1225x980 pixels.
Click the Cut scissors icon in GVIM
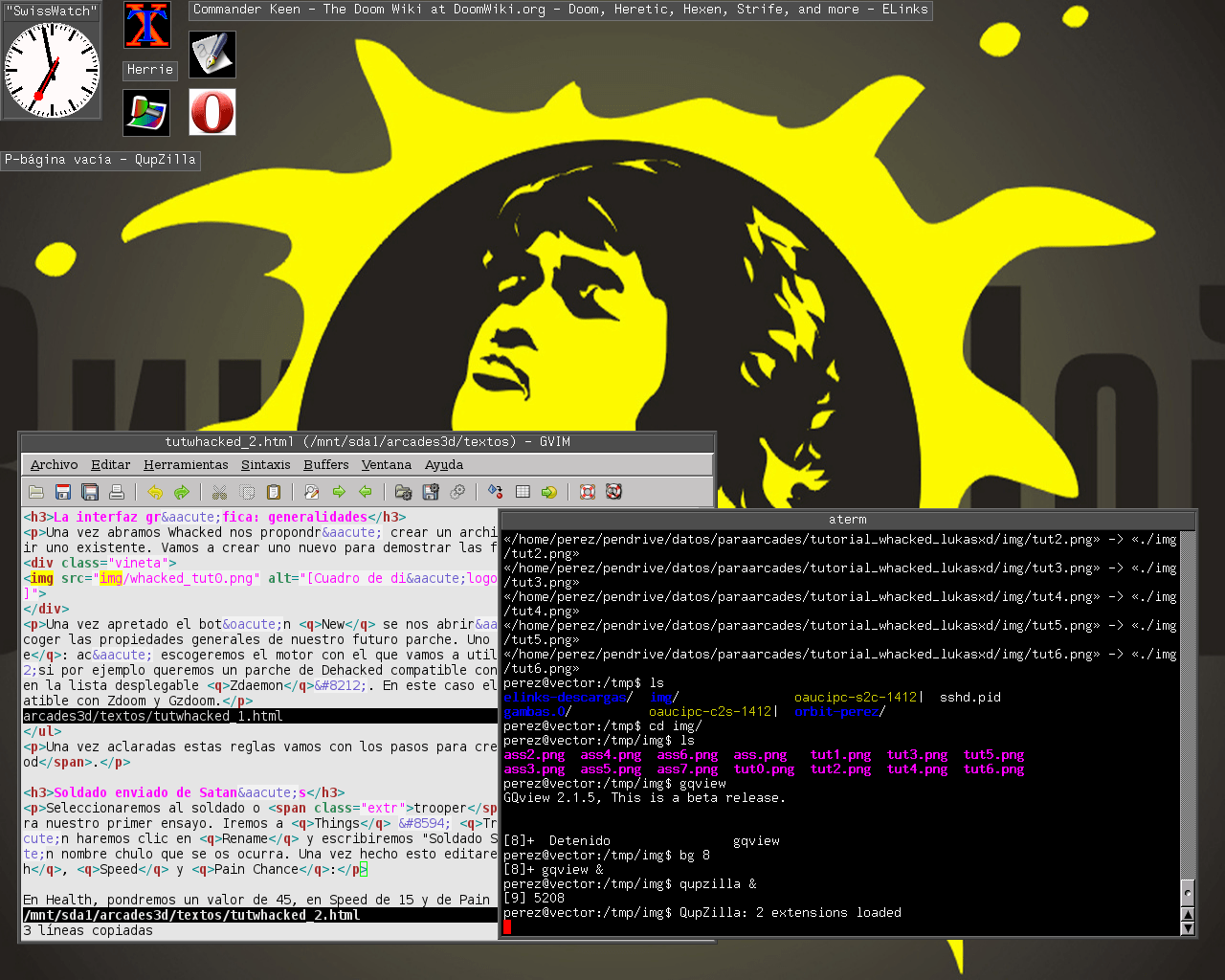click(x=219, y=492)
